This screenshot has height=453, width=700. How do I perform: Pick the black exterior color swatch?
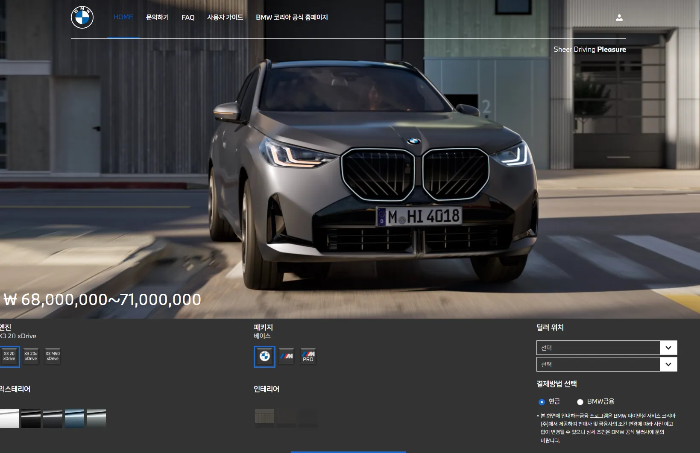point(31,418)
